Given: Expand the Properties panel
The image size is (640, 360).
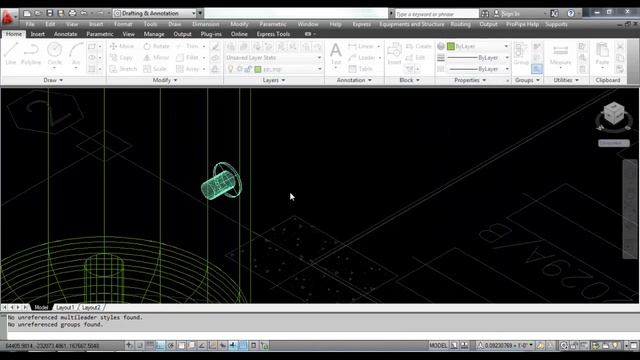Looking at the screenshot, I should pos(470,80).
